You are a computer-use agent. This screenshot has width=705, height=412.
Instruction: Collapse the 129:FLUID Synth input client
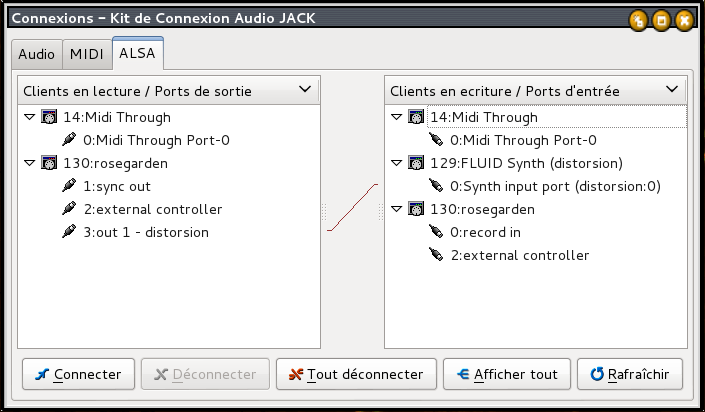tap(396, 164)
